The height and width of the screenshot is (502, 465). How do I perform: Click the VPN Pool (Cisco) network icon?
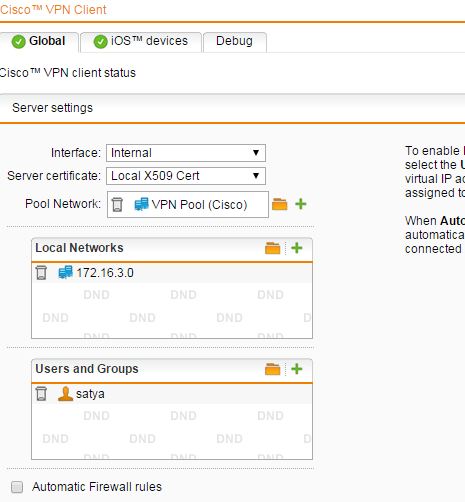[x=141, y=204]
